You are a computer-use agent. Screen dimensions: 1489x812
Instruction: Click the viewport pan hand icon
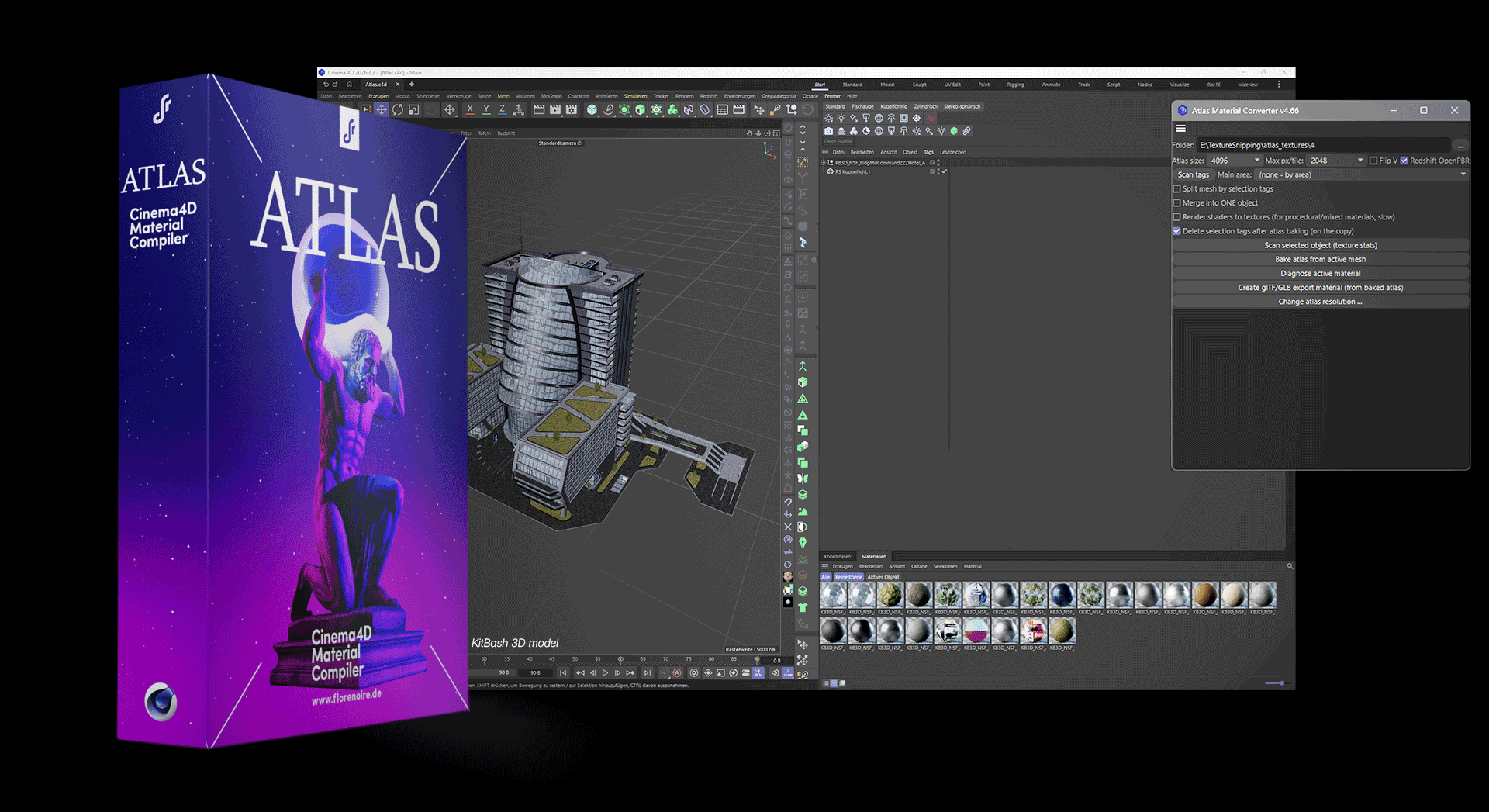(x=749, y=133)
